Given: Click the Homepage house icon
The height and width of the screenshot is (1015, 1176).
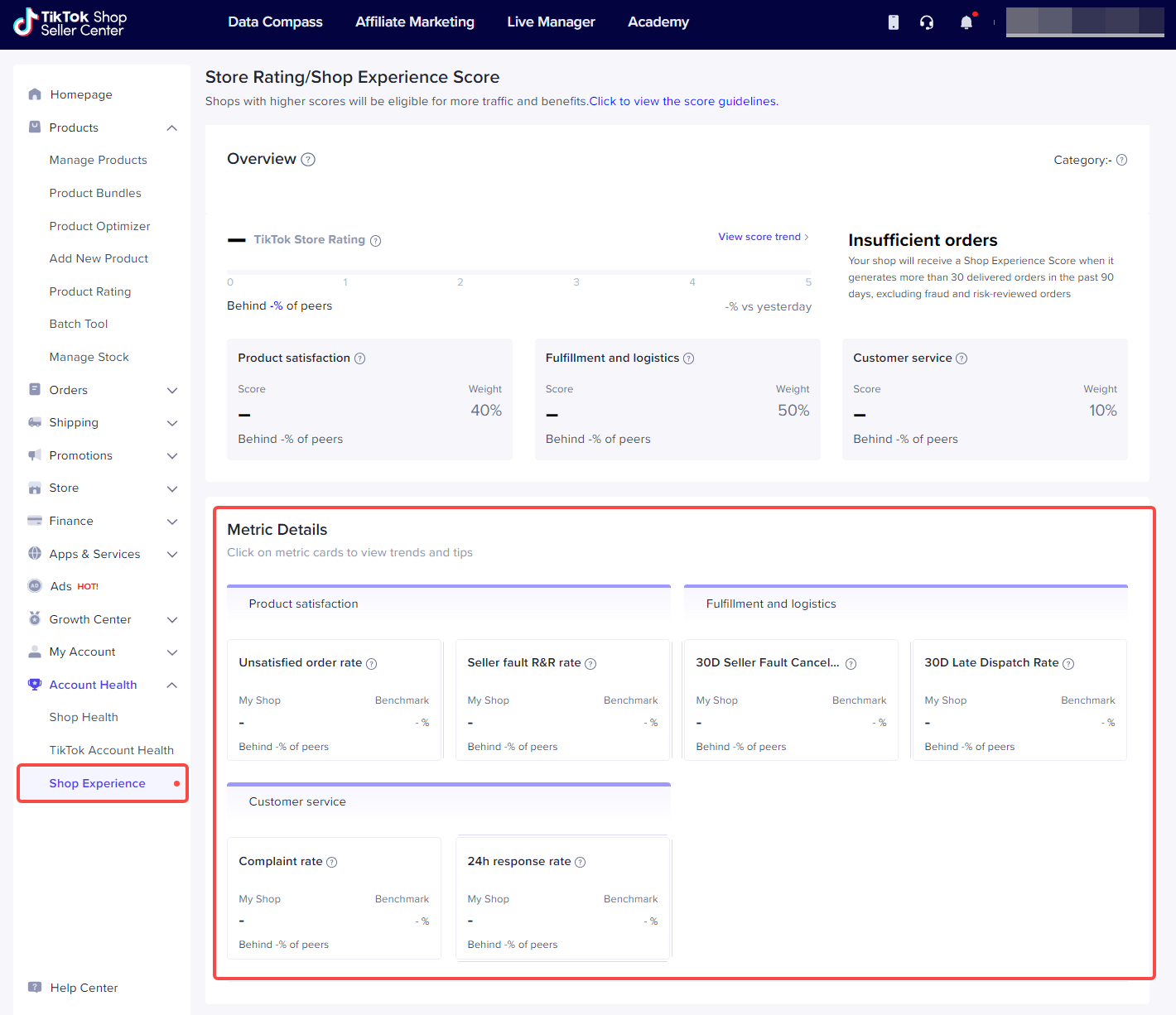Looking at the screenshot, I should click(x=35, y=94).
